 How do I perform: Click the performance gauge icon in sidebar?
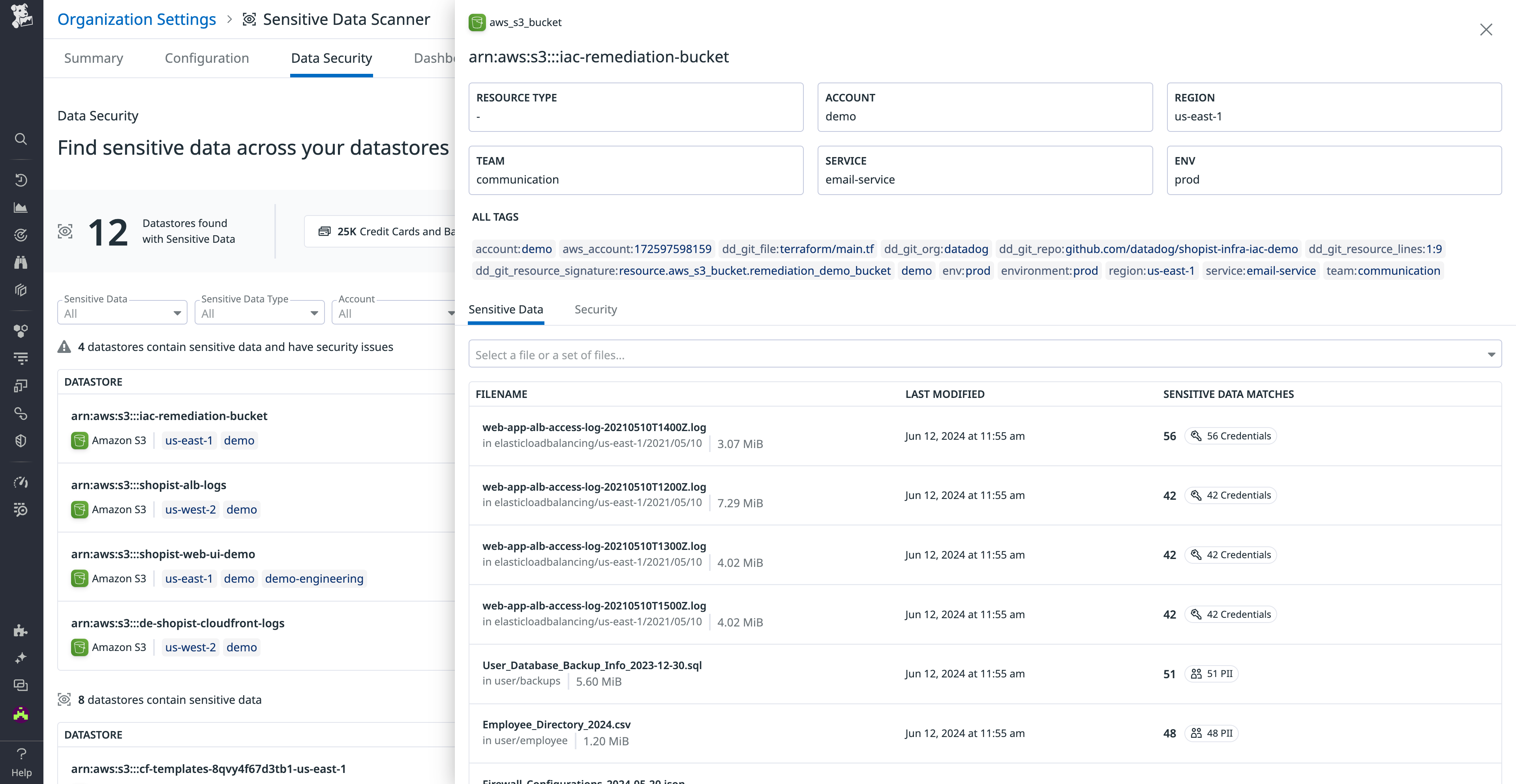21,482
